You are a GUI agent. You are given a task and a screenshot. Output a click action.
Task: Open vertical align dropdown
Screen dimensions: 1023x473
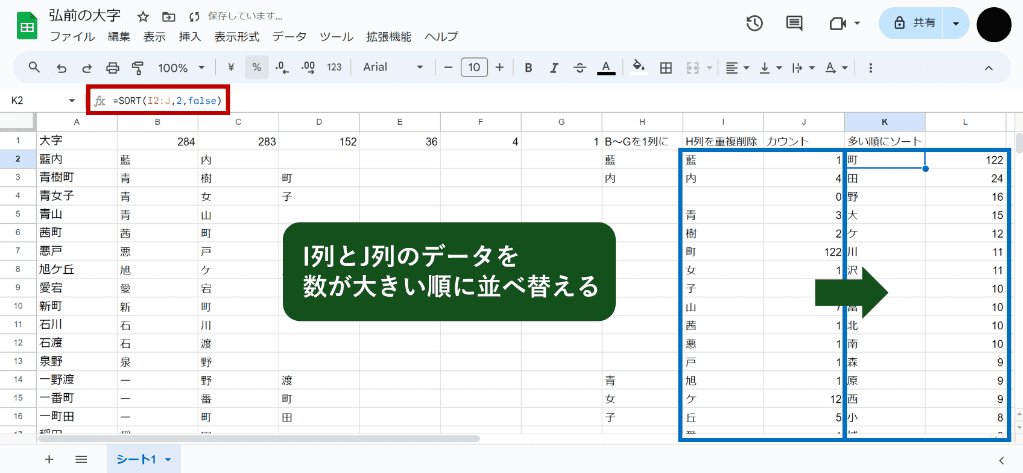tap(771, 67)
